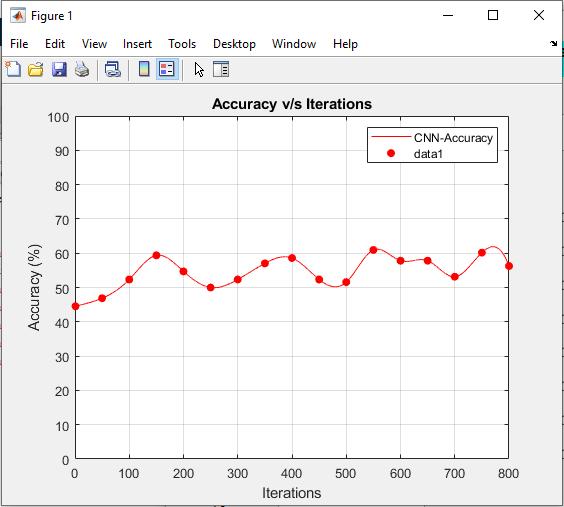Viewport: 564px width, 507px height.
Task: Toggle the Insert Colorbar icon
Action: point(144,69)
